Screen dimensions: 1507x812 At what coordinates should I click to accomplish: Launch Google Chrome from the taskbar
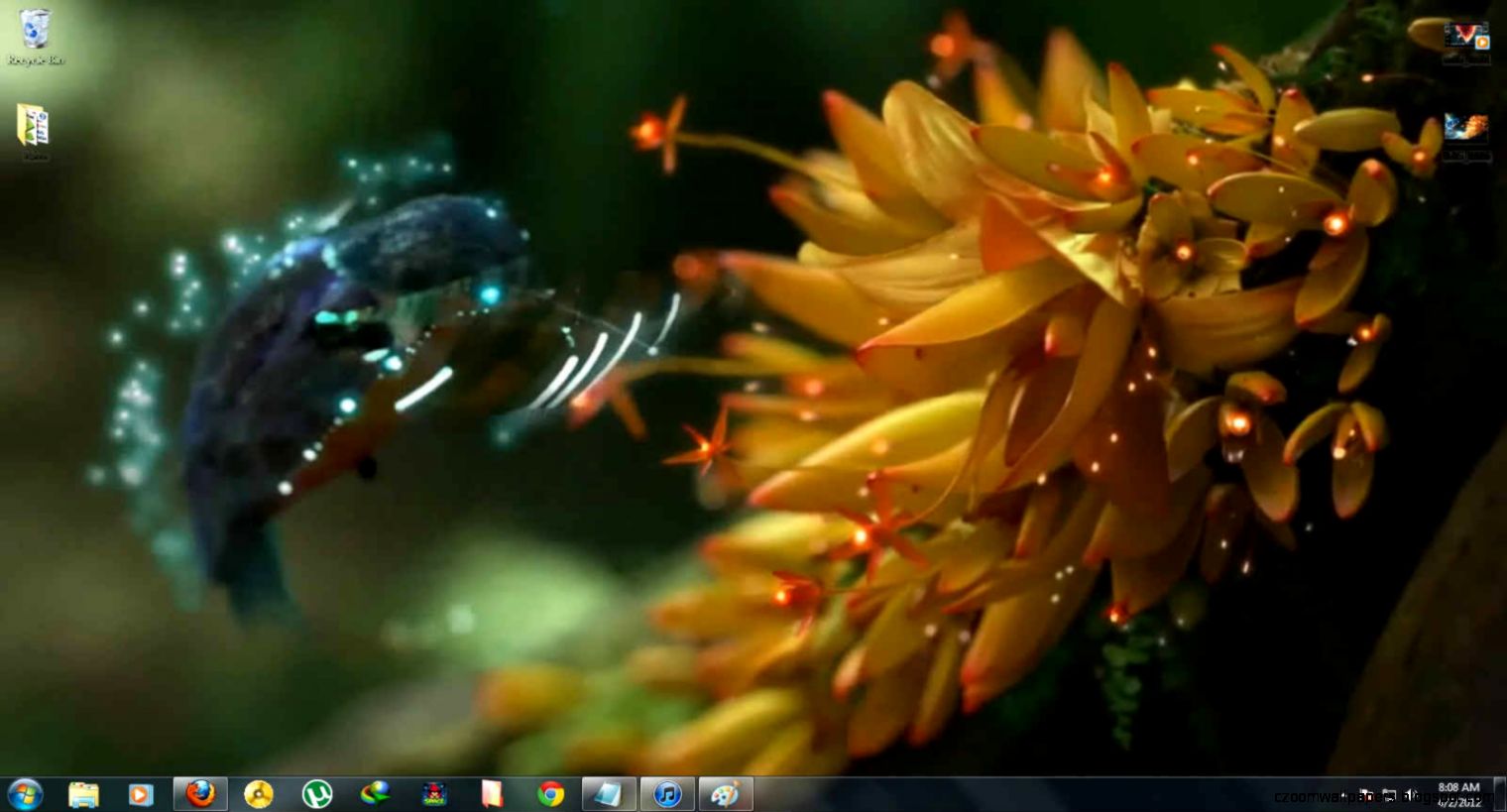coord(550,794)
